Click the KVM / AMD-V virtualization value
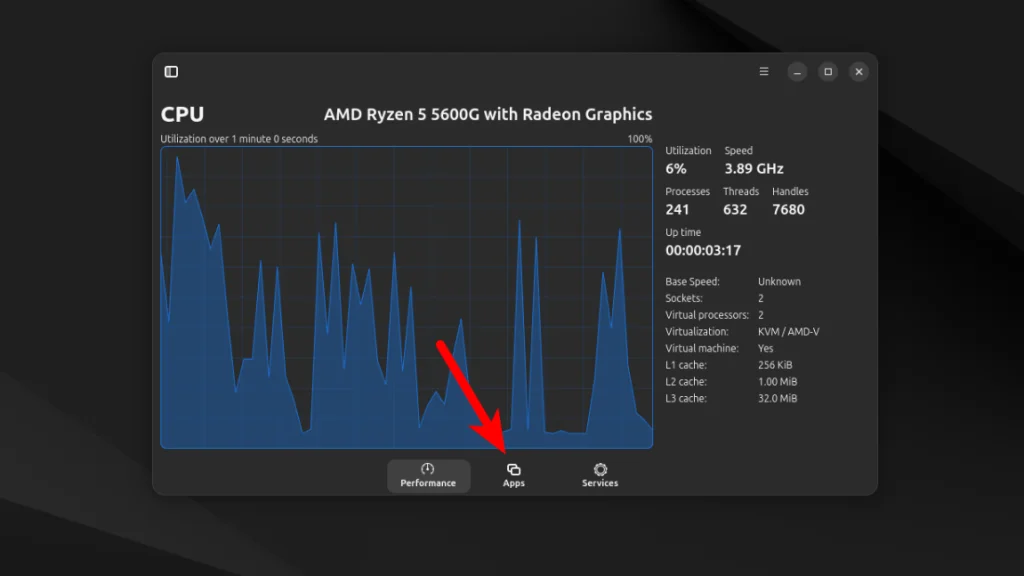Image resolution: width=1024 pixels, height=576 pixels. 788,332
